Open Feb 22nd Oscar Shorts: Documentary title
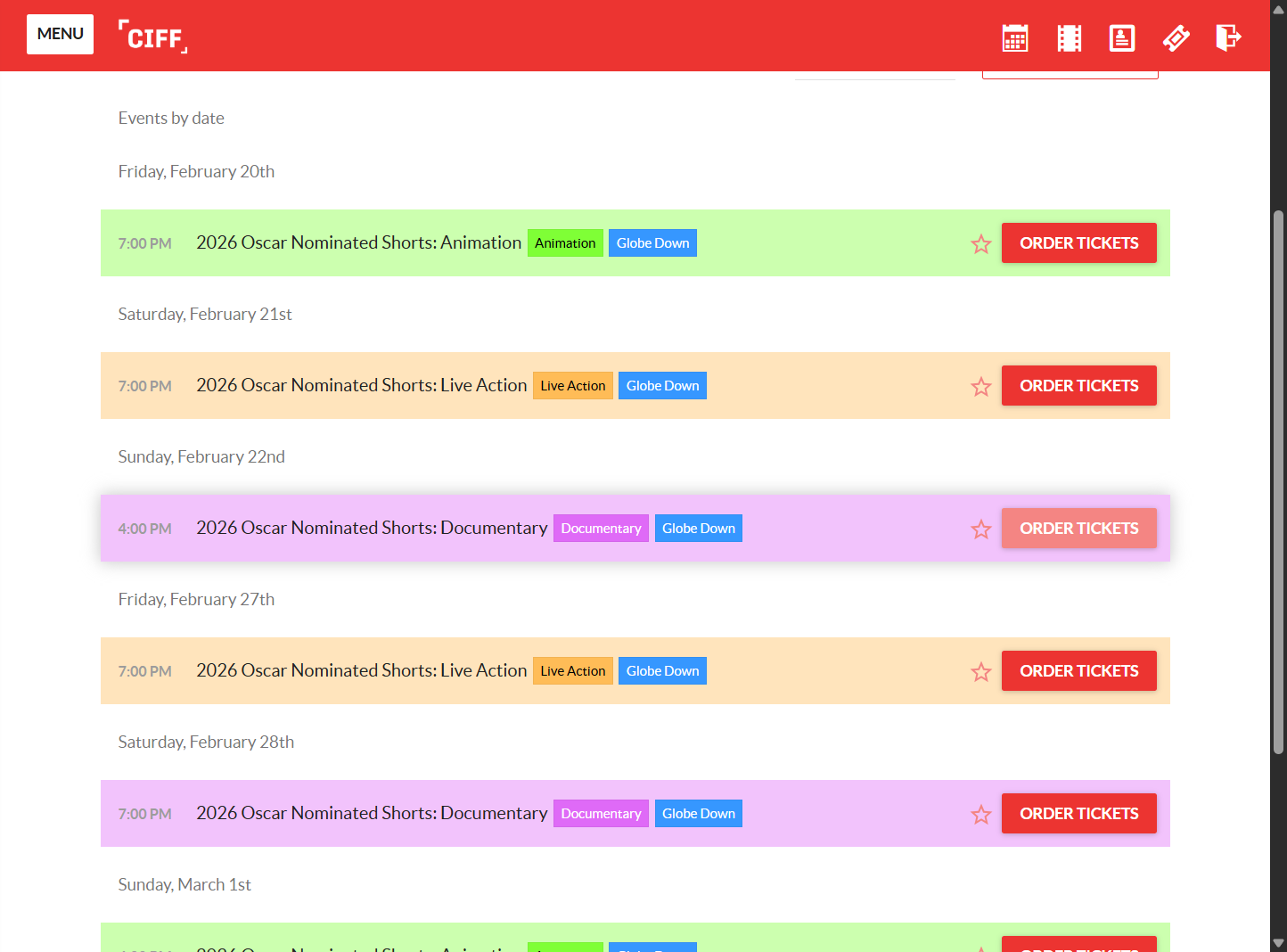The height and width of the screenshot is (952, 1287). coord(372,528)
